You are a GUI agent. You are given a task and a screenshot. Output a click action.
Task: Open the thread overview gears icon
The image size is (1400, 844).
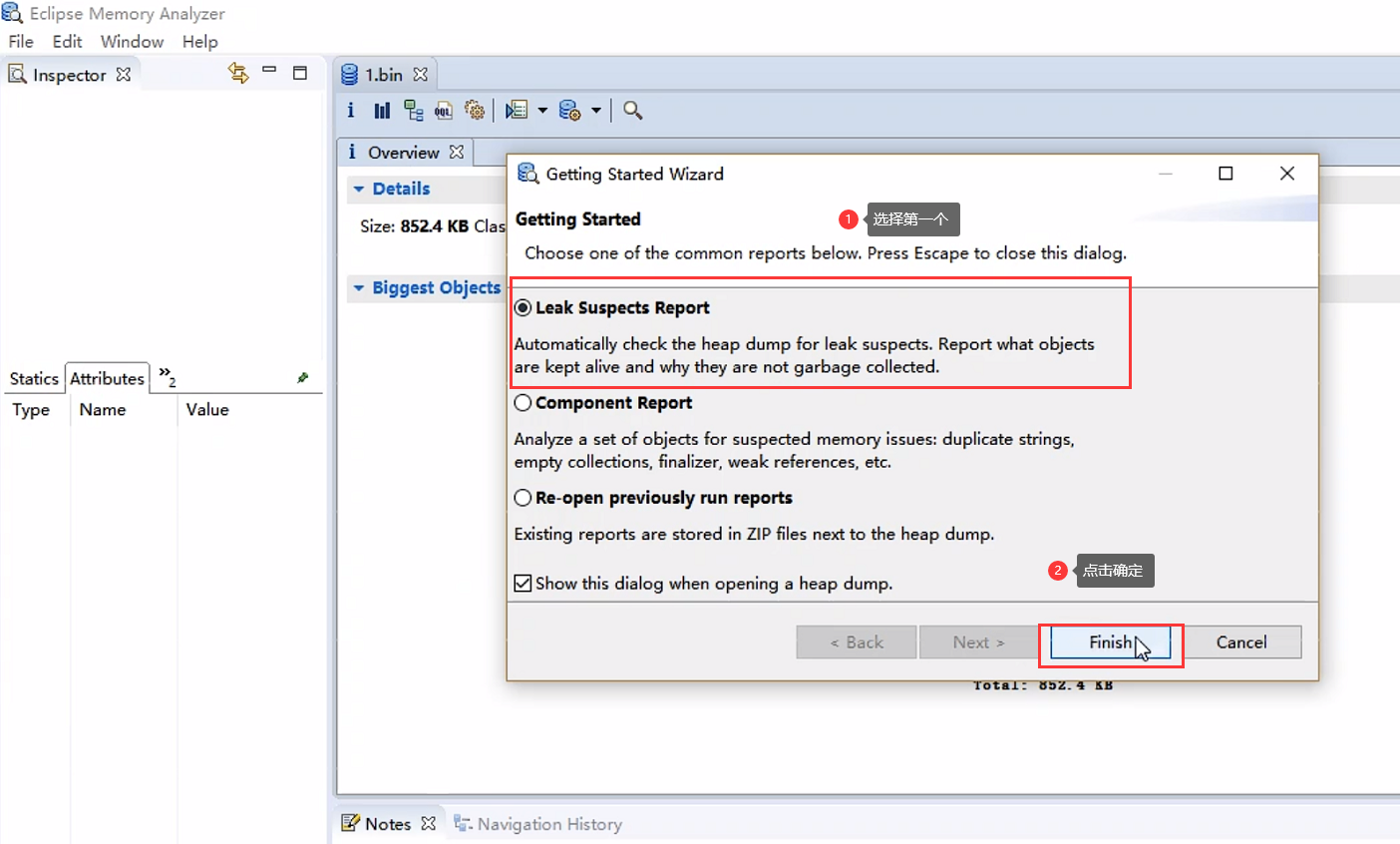pos(475,110)
